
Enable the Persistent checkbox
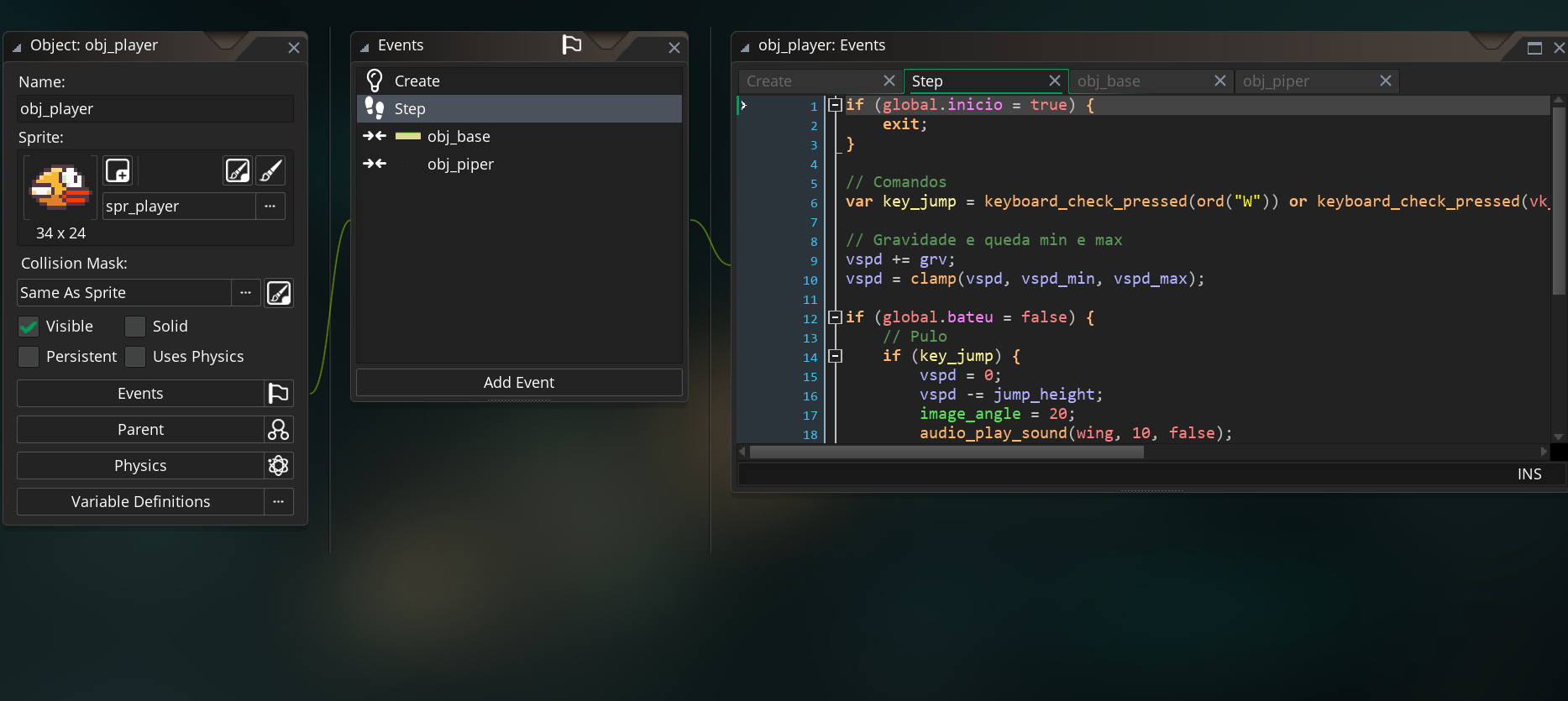(29, 357)
